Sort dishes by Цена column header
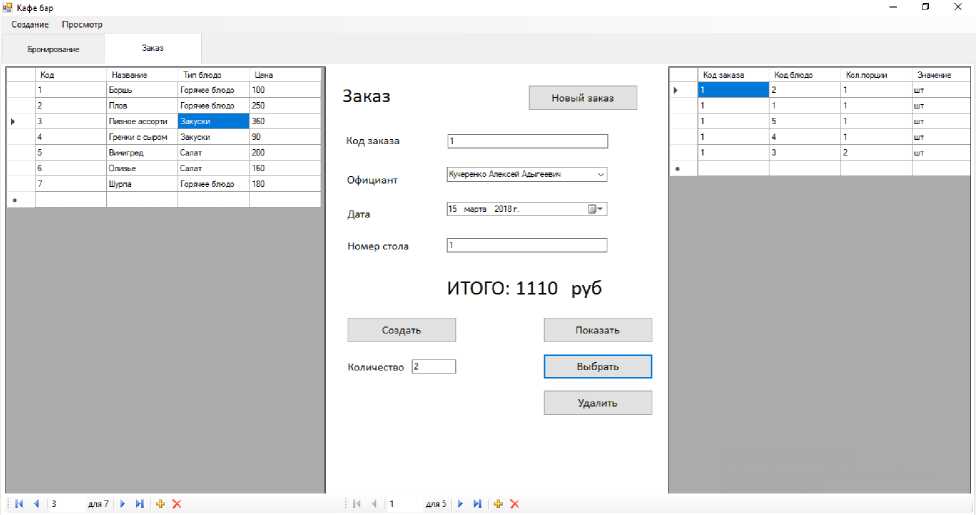 [285, 75]
